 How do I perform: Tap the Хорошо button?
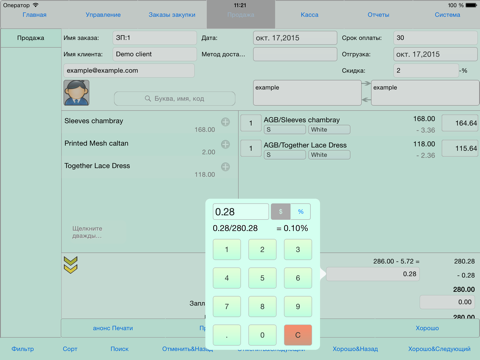coord(427,328)
